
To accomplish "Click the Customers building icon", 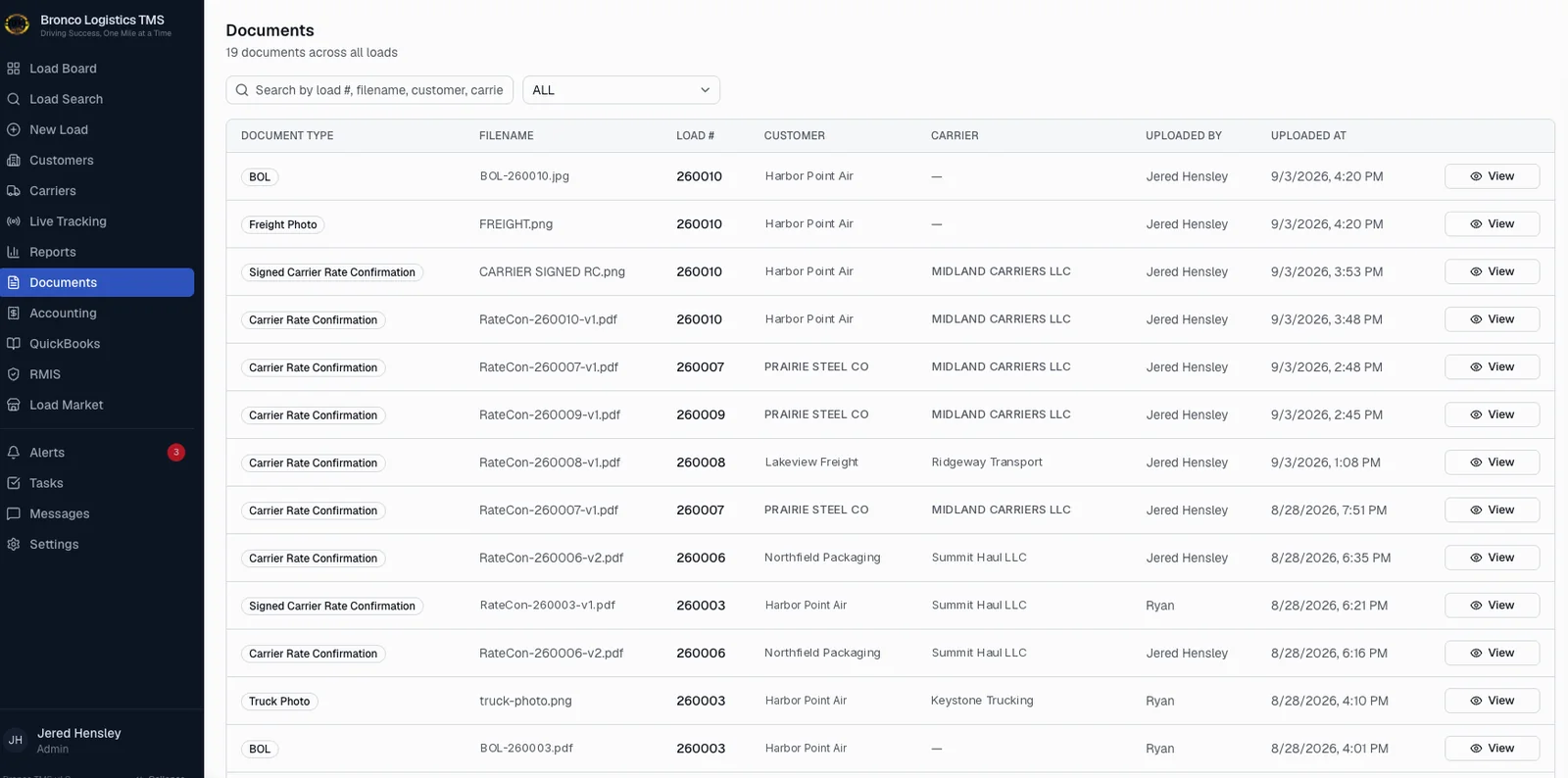I will click(14, 160).
